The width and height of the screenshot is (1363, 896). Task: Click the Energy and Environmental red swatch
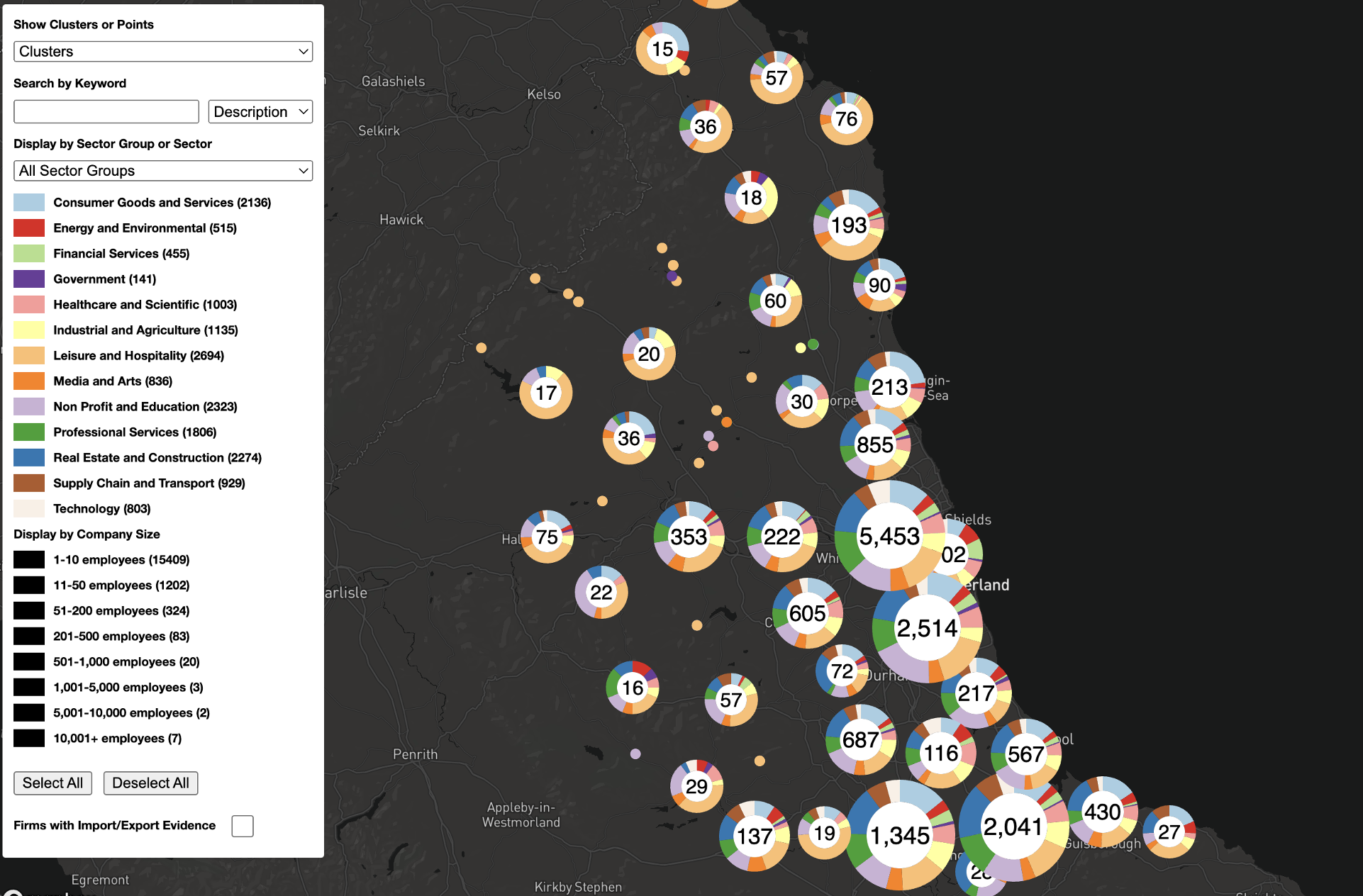coord(29,228)
